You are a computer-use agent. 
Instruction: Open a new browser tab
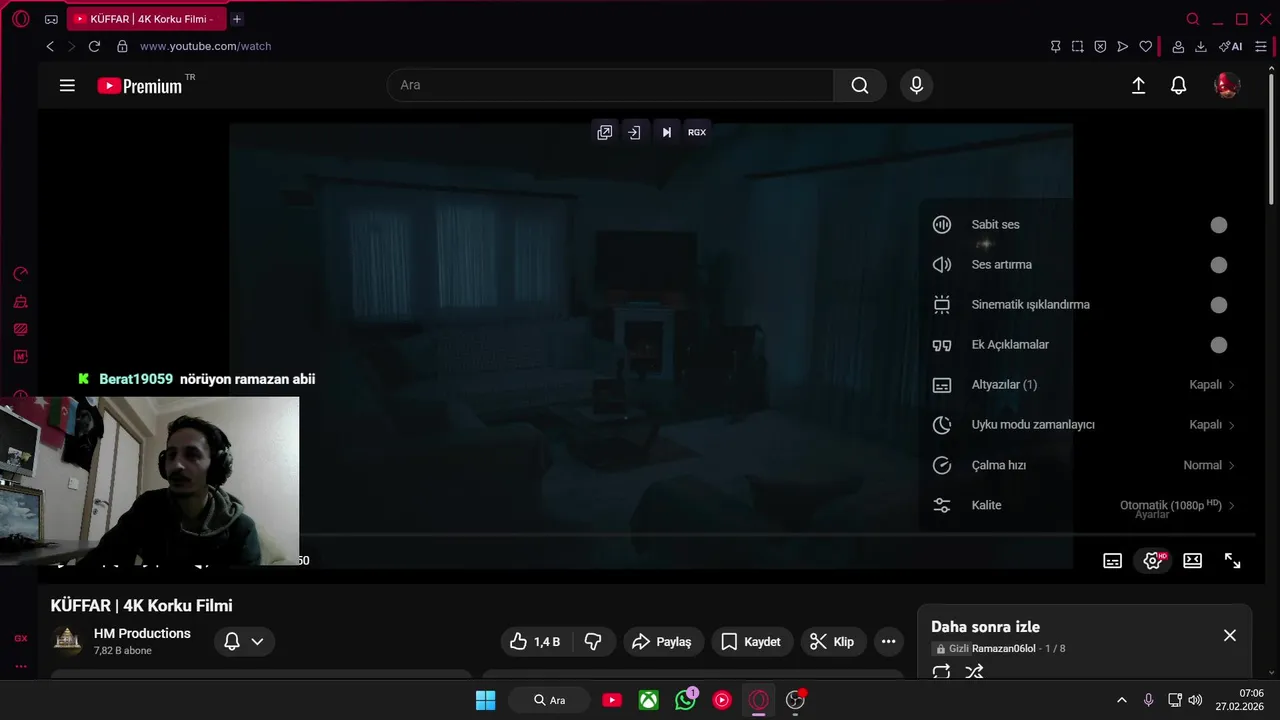point(237,19)
